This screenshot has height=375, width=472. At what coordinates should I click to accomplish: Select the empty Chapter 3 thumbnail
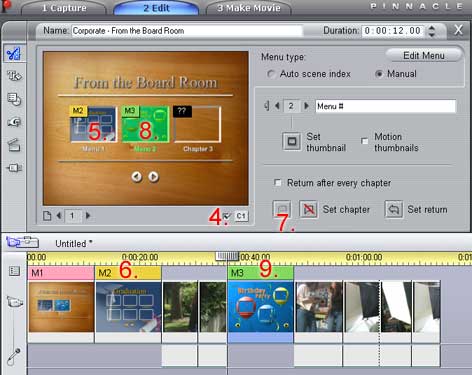point(197,124)
